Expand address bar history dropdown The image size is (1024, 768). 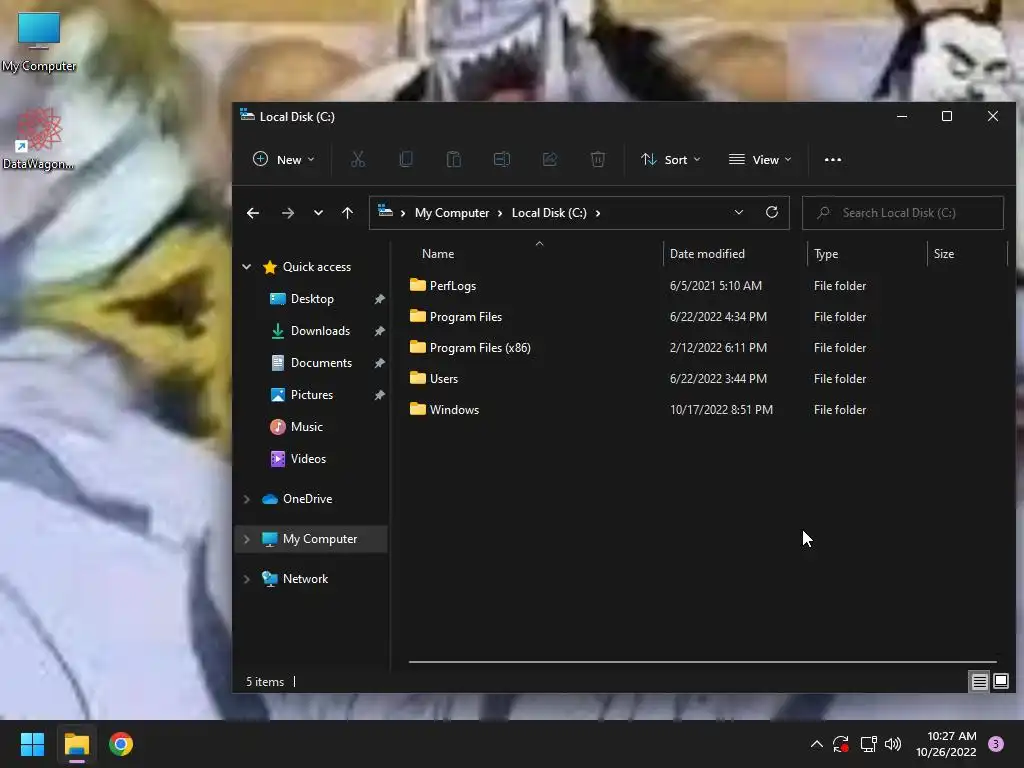point(739,212)
